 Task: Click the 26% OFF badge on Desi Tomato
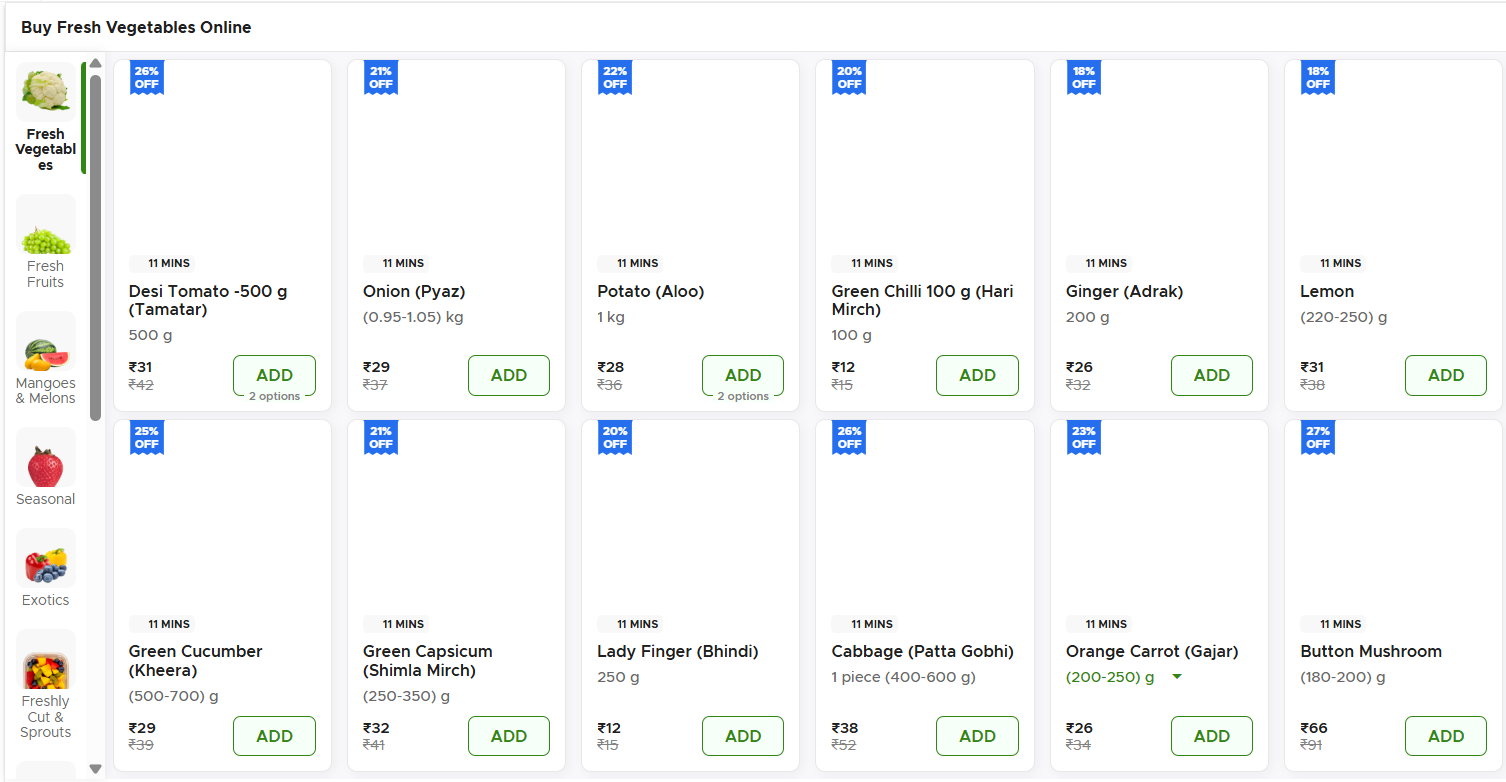[x=146, y=77]
